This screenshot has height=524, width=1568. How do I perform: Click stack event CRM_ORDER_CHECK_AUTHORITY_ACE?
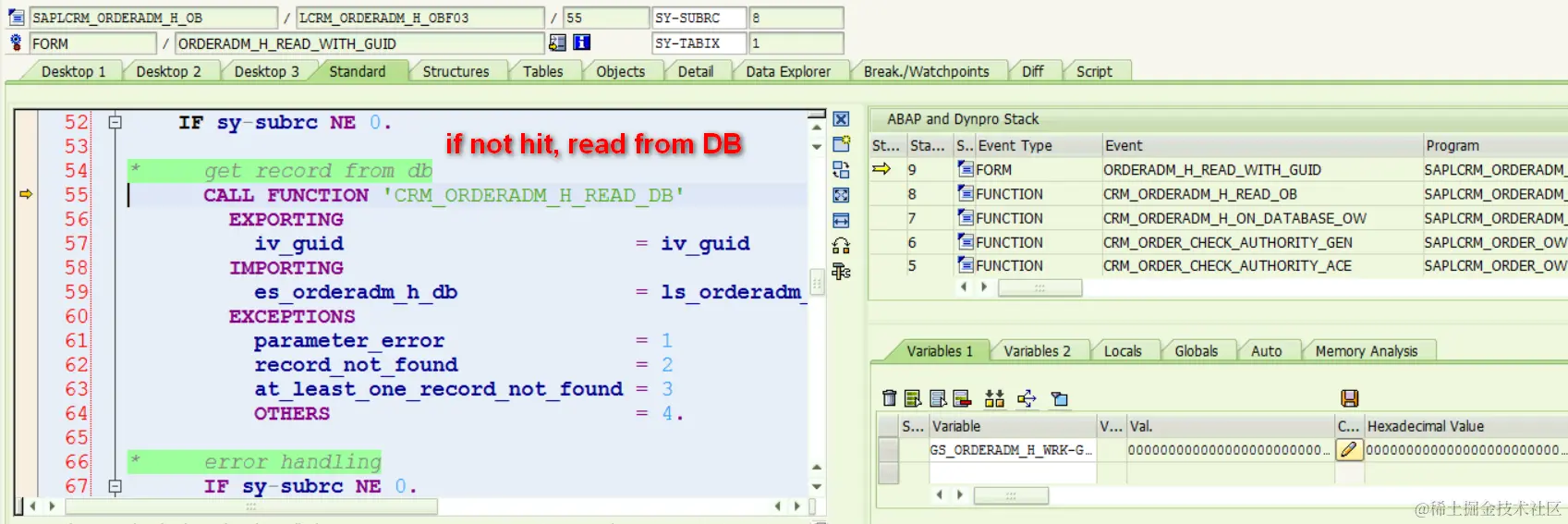coord(1227,264)
